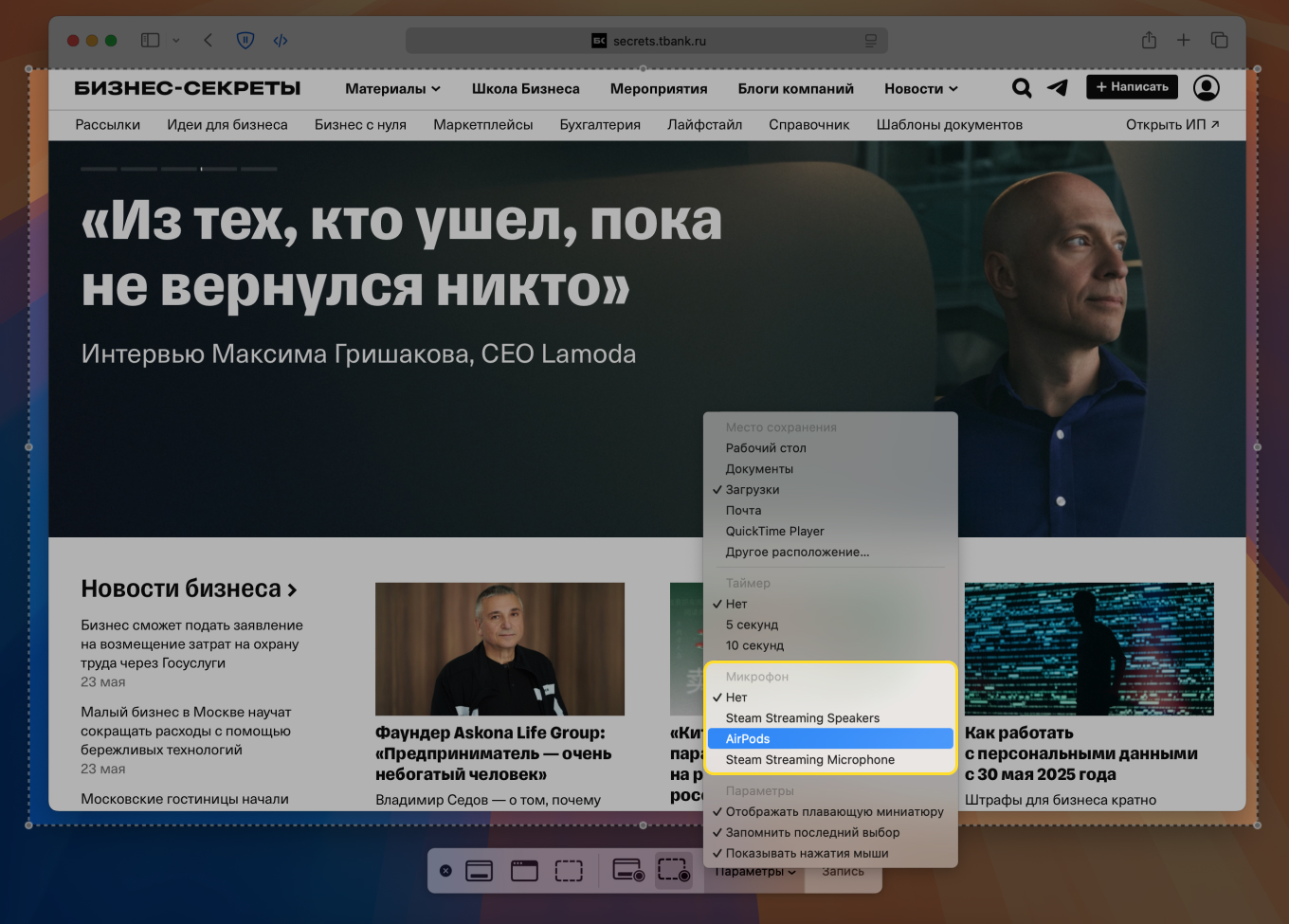Select the Capture Selected Window icon
Image resolution: width=1289 pixels, height=924 pixels.
point(524,870)
